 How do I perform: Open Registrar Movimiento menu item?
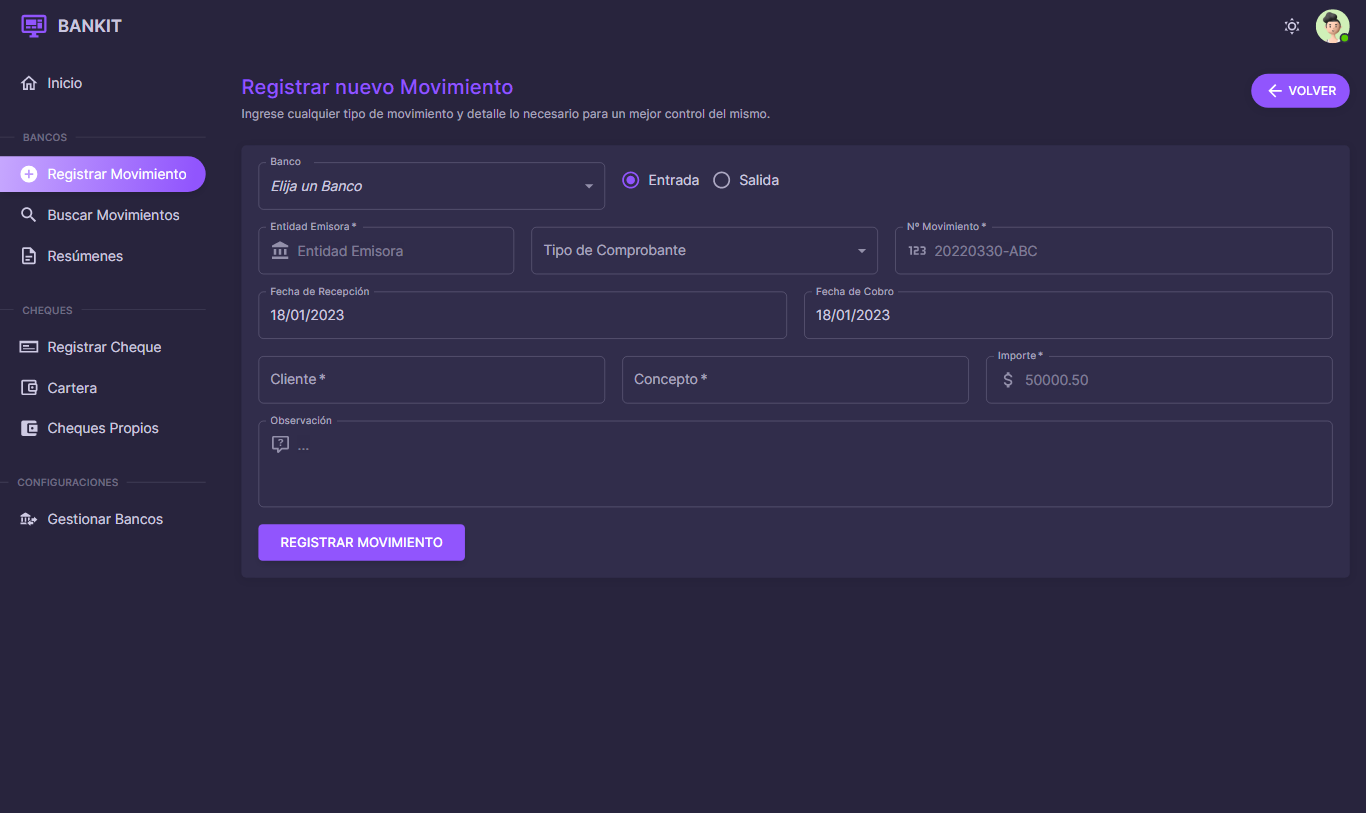click(x=103, y=174)
